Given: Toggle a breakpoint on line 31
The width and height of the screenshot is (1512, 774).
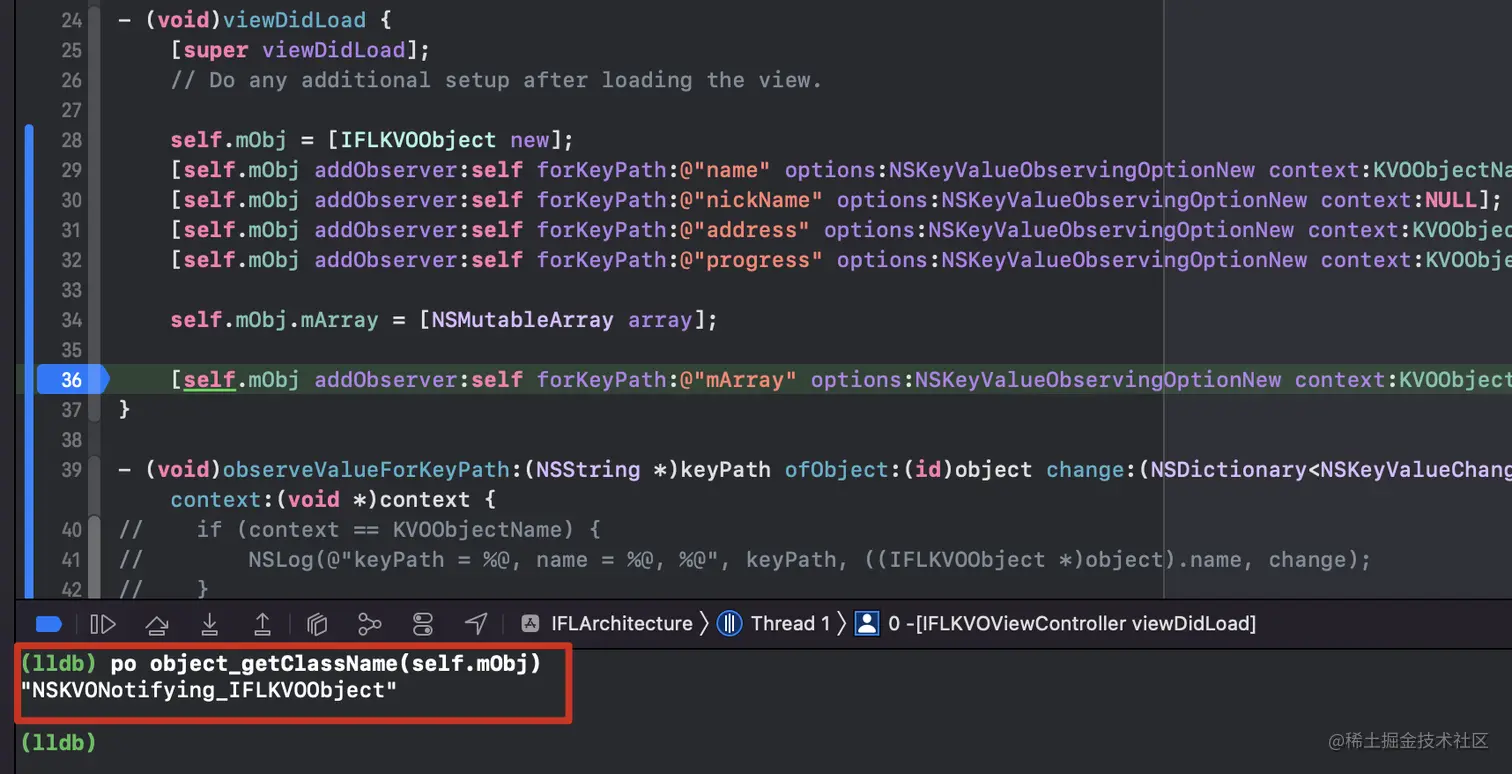Looking at the screenshot, I should [x=71, y=230].
